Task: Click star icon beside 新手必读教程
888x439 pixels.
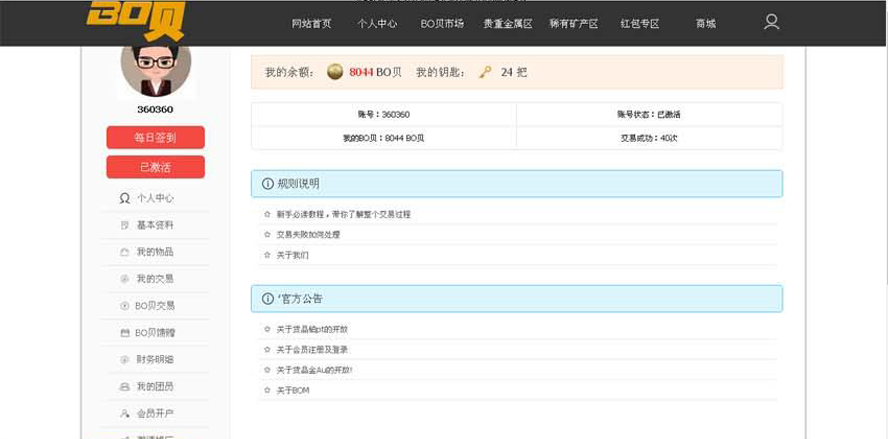Action: [x=267, y=214]
